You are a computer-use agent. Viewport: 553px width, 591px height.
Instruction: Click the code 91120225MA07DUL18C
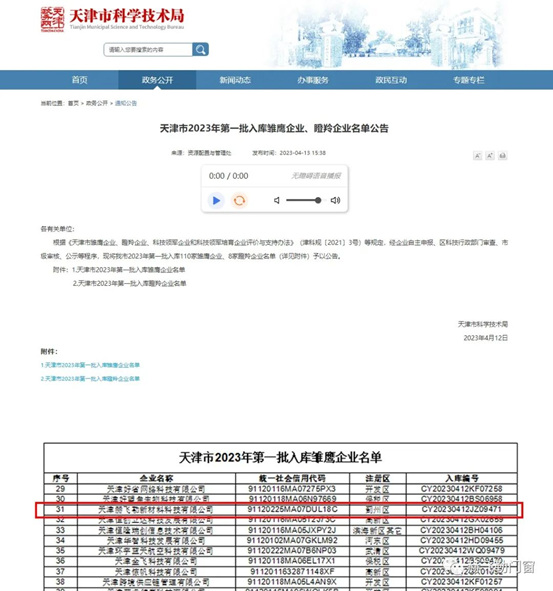[x=293, y=509]
